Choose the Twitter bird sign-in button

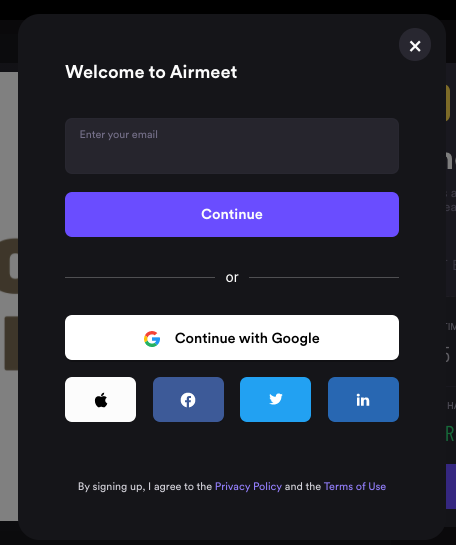coord(275,399)
